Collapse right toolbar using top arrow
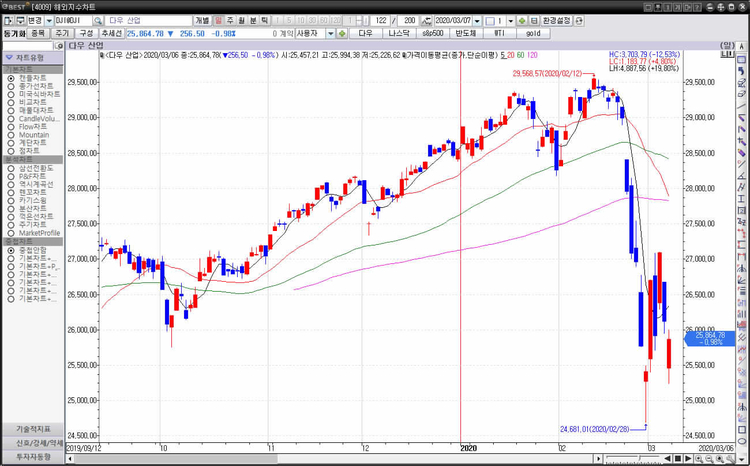Screen dimensions: 750x466 (741, 46)
